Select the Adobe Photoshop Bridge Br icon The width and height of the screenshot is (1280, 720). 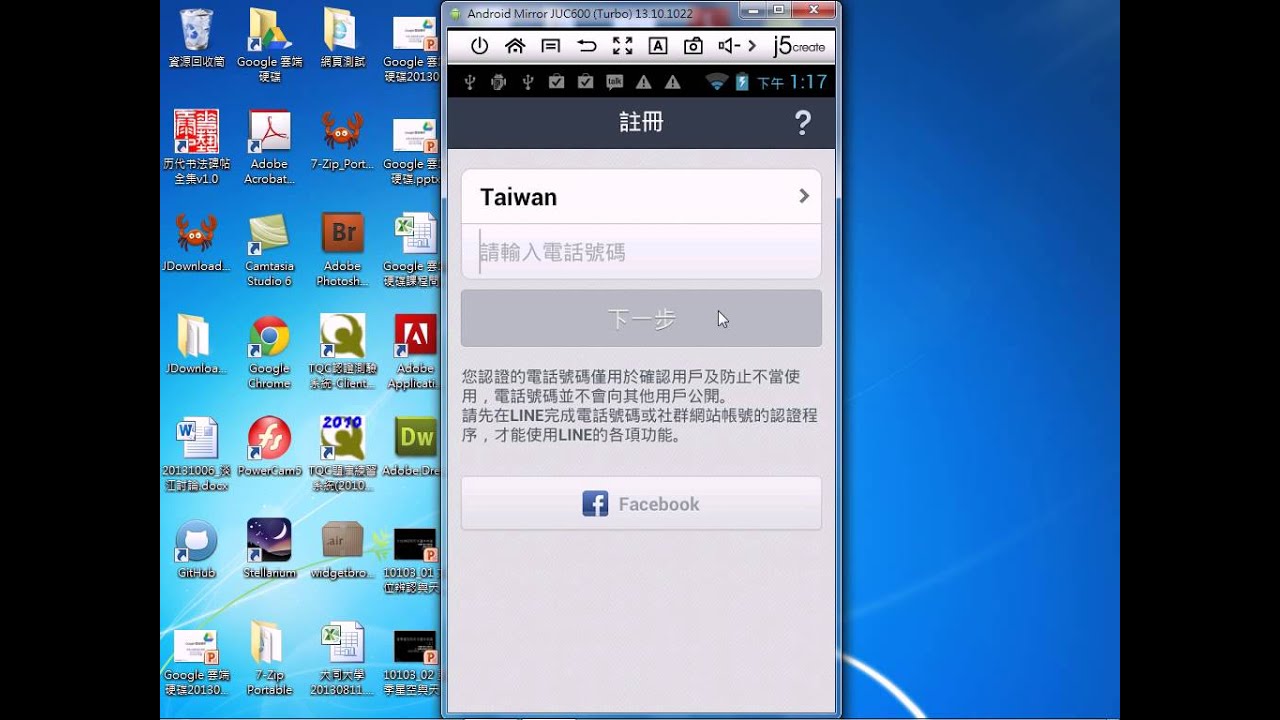coord(342,249)
